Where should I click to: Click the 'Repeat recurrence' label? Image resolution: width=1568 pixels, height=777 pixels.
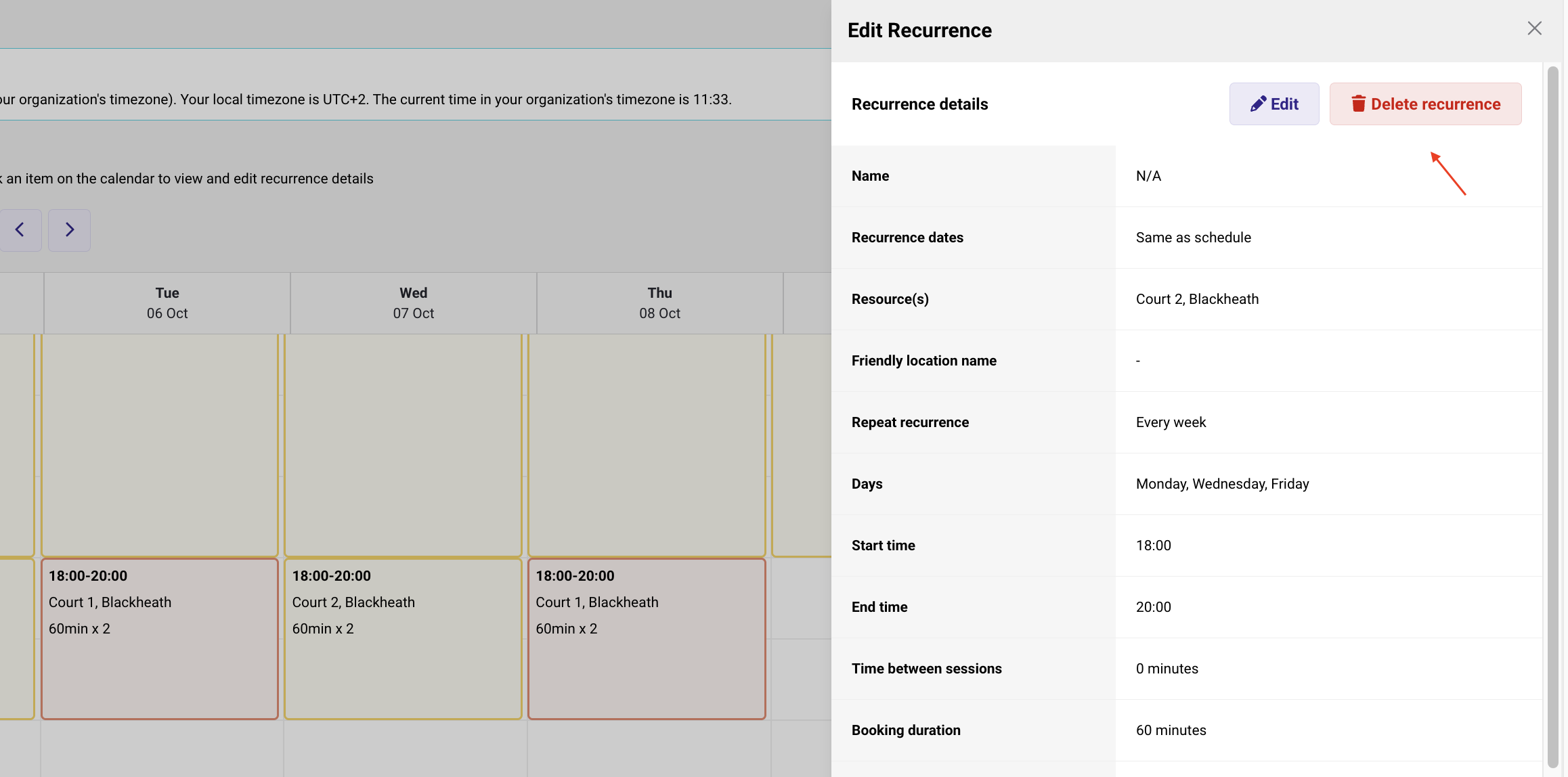click(x=910, y=422)
